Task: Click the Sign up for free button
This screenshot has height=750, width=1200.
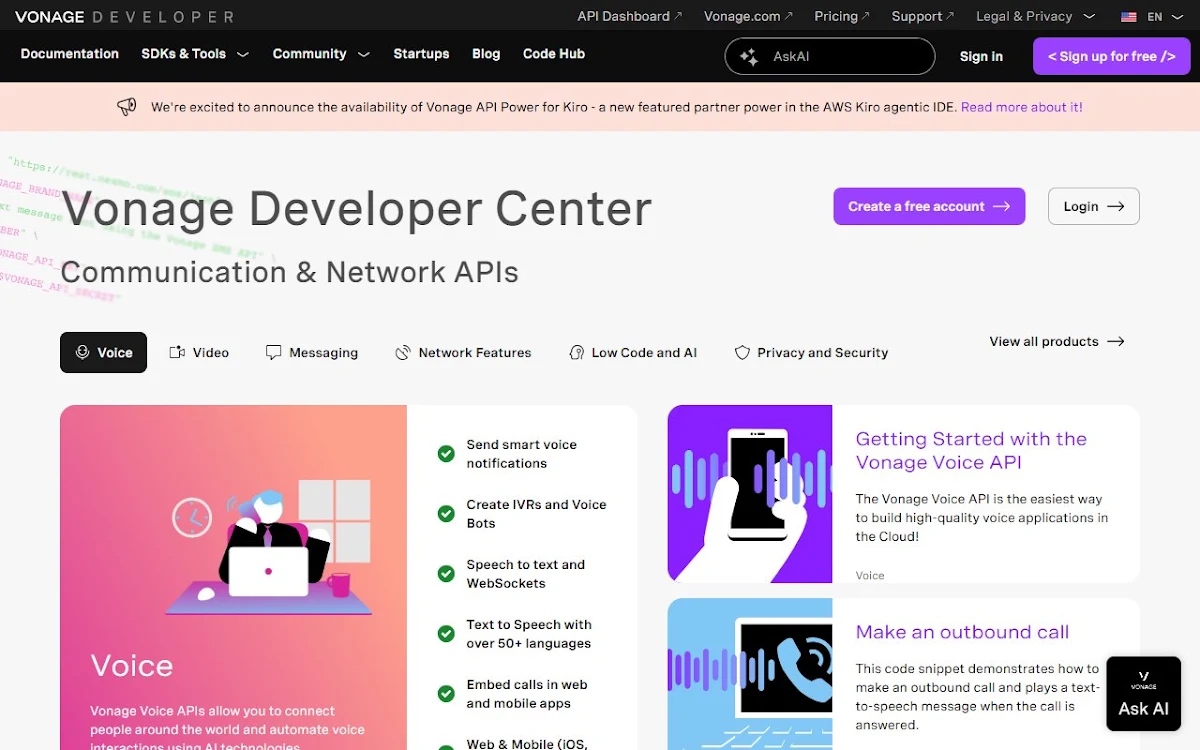Action: coord(1112,57)
